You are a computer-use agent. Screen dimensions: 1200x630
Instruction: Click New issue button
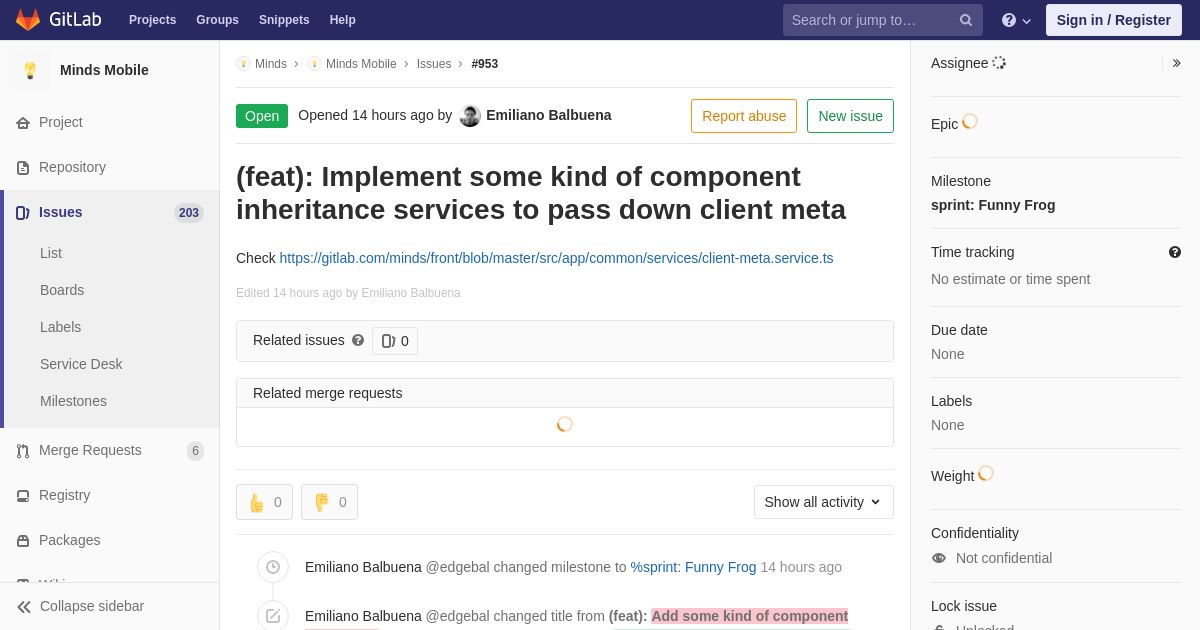tap(850, 116)
